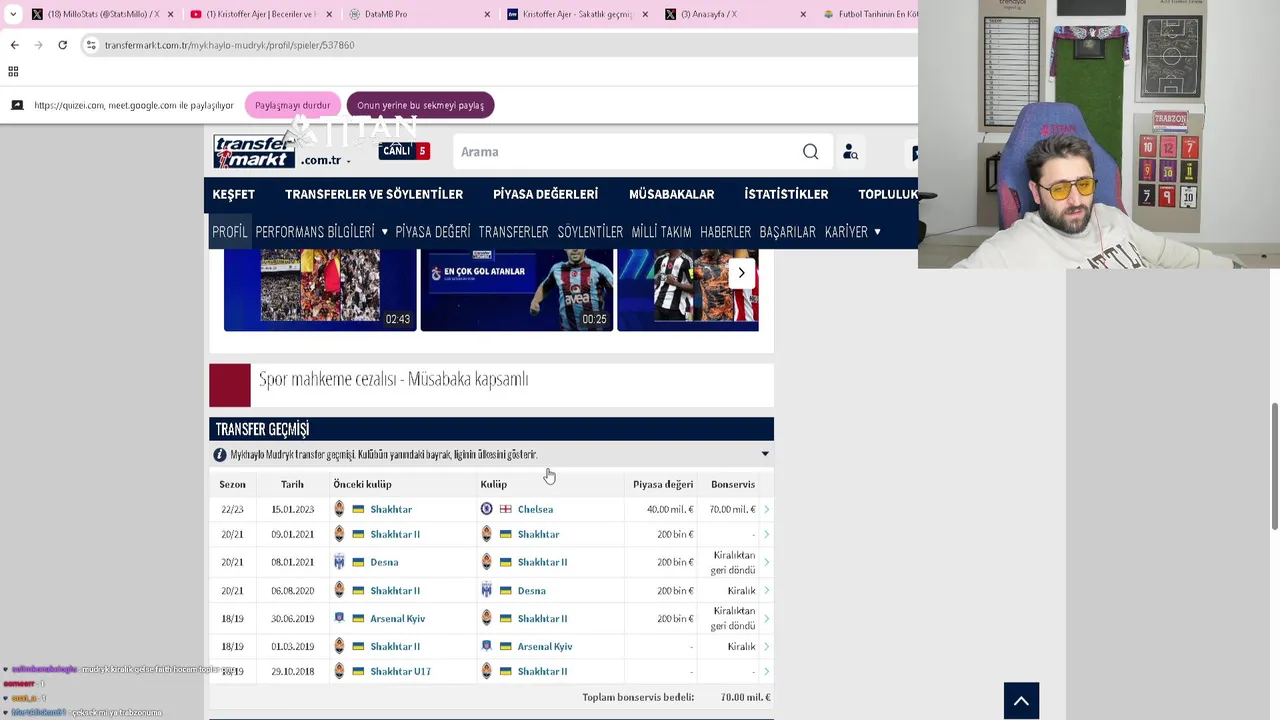Click Onun yerine bu sekmeyi paylaş button
The image size is (1280, 720).
[x=420, y=105]
